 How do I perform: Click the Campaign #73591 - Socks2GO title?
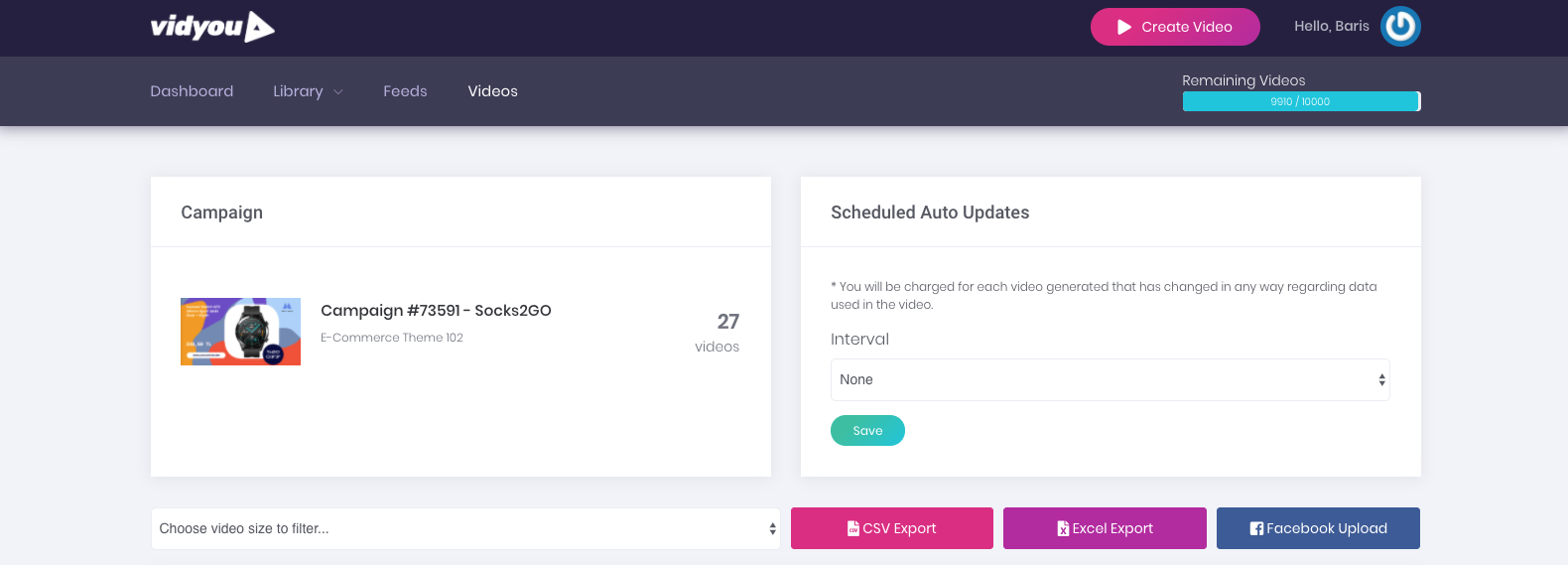[436, 311]
